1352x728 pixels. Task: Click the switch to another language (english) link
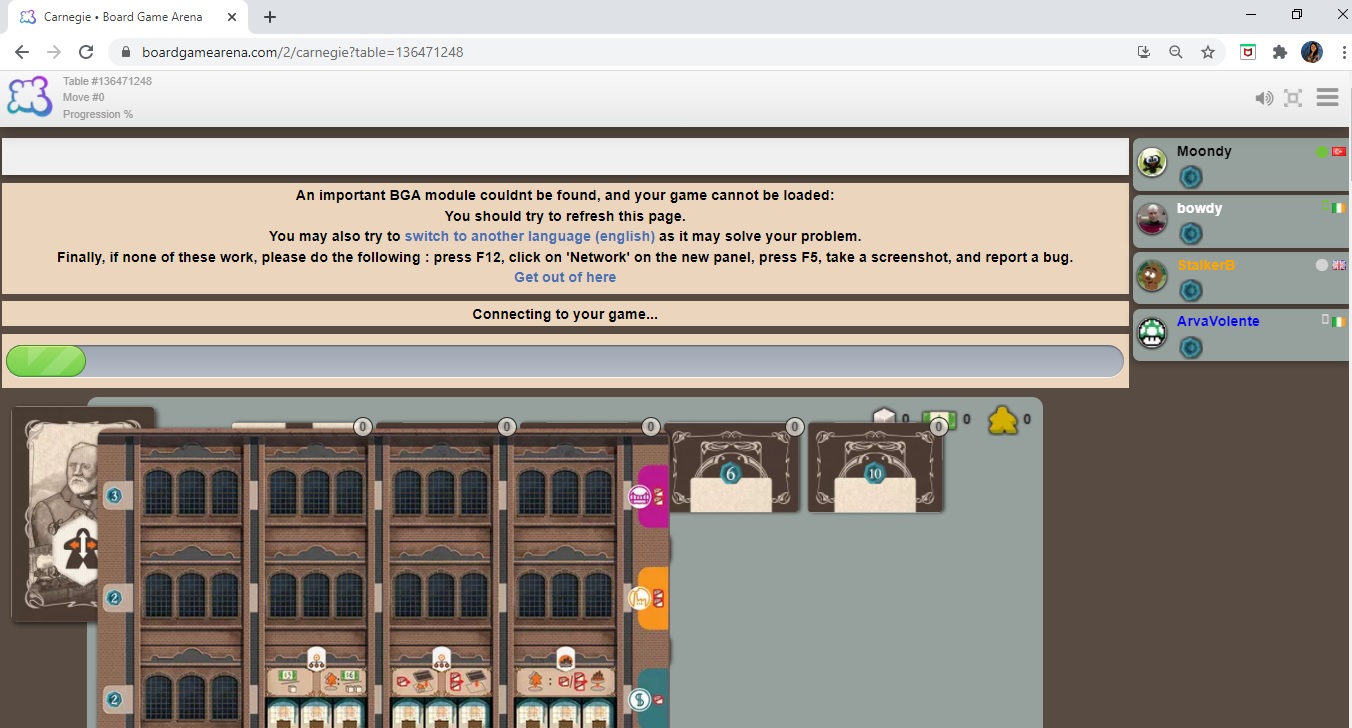pos(530,237)
